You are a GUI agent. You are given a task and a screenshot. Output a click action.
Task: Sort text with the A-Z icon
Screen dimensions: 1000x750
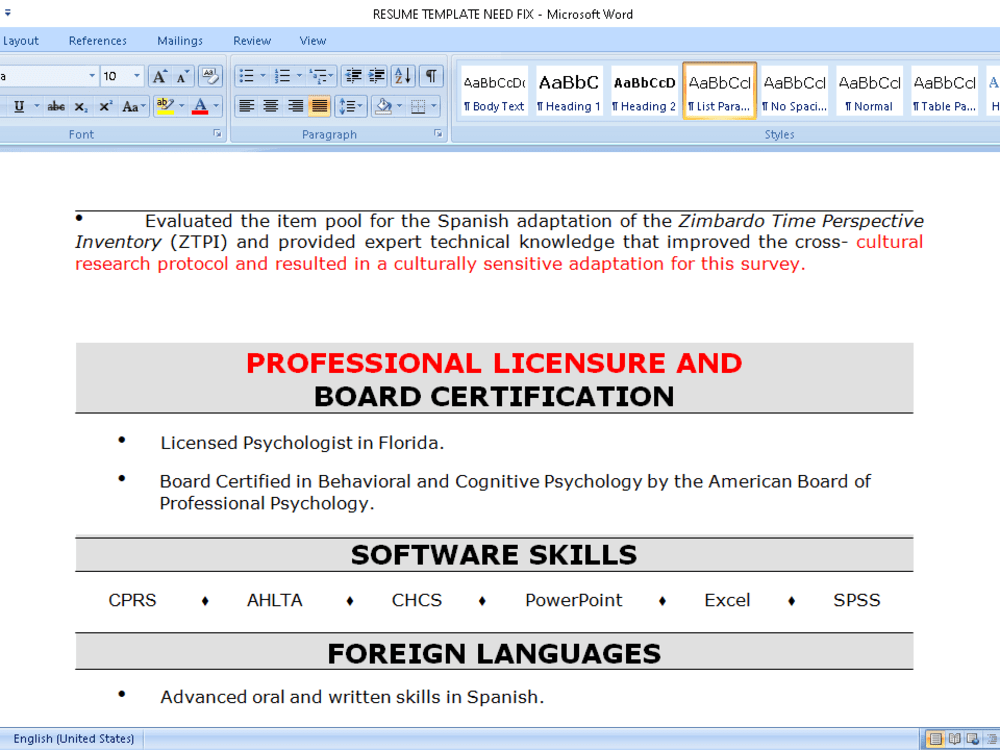click(404, 77)
